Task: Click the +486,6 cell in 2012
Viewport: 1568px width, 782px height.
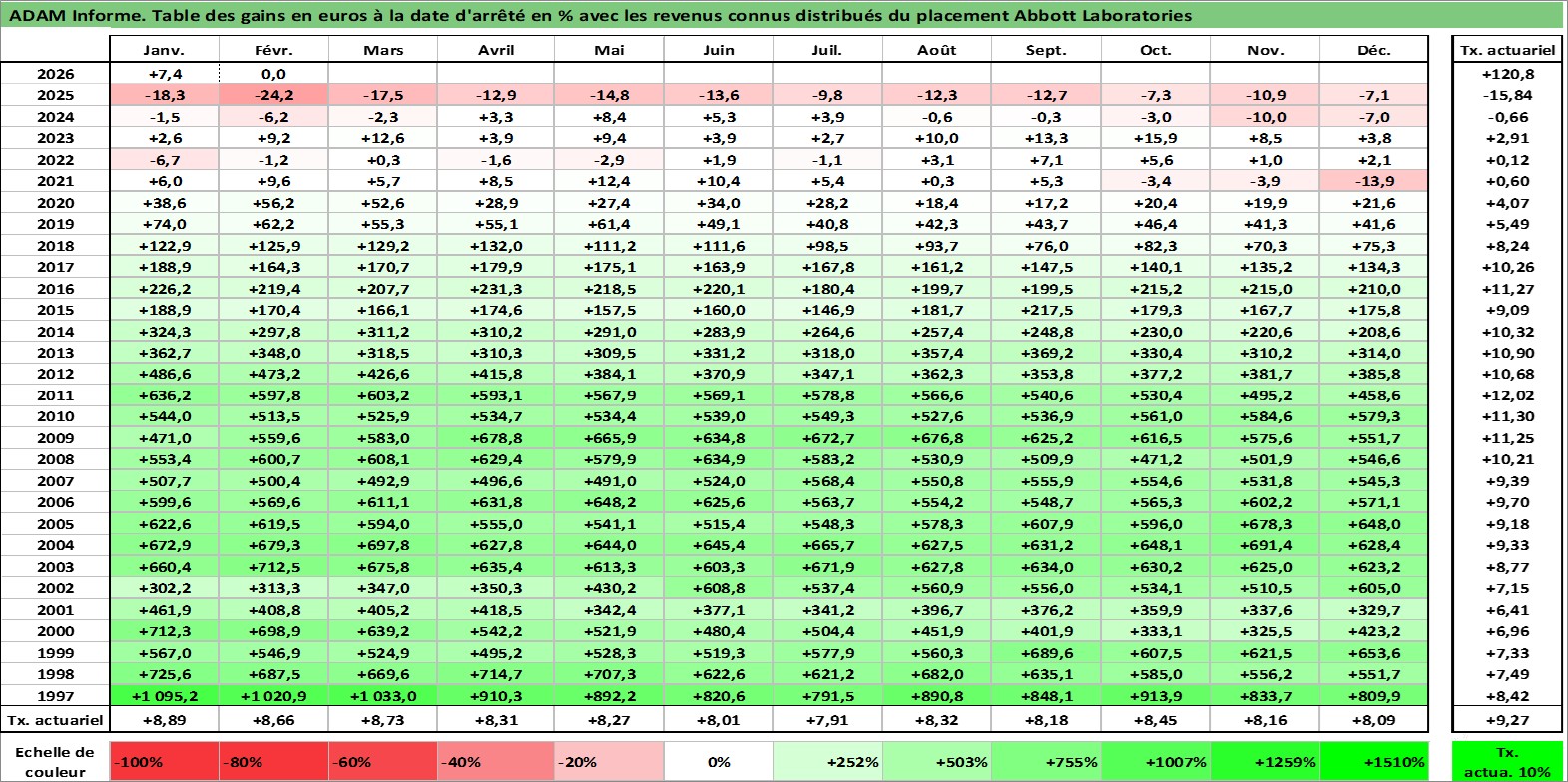Action: (x=164, y=374)
